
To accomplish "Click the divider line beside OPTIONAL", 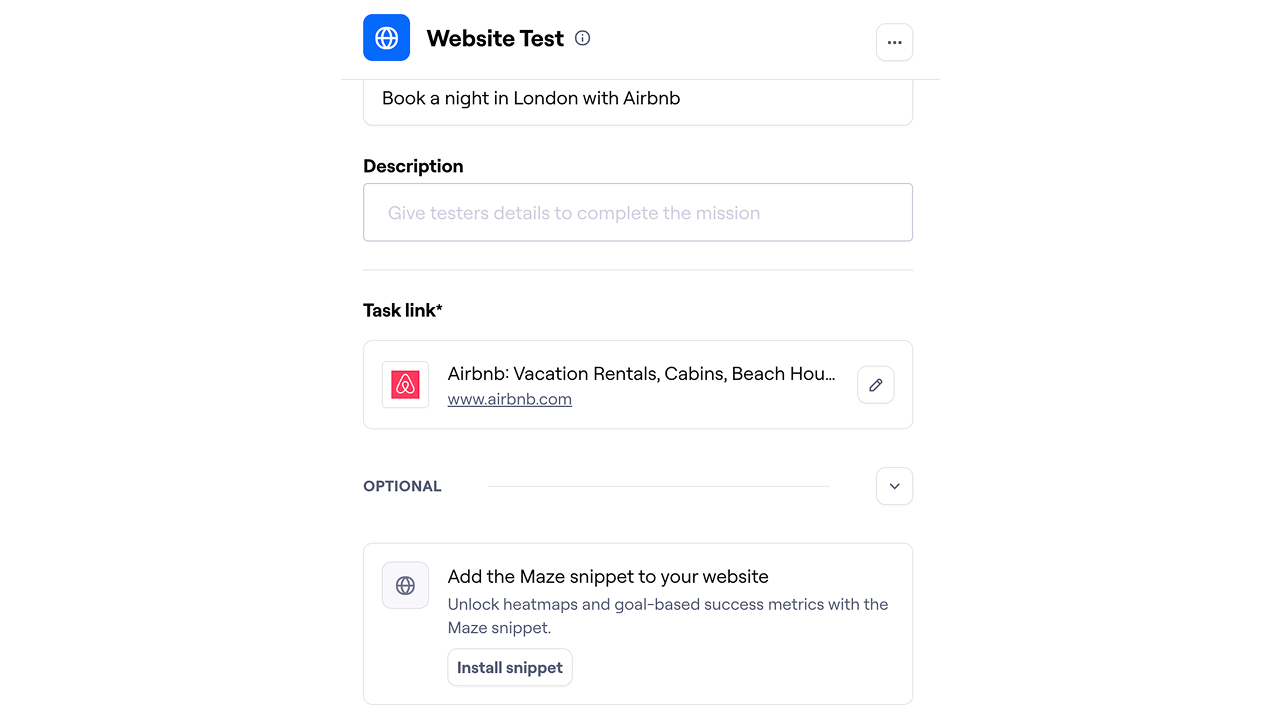I will tap(658, 486).
